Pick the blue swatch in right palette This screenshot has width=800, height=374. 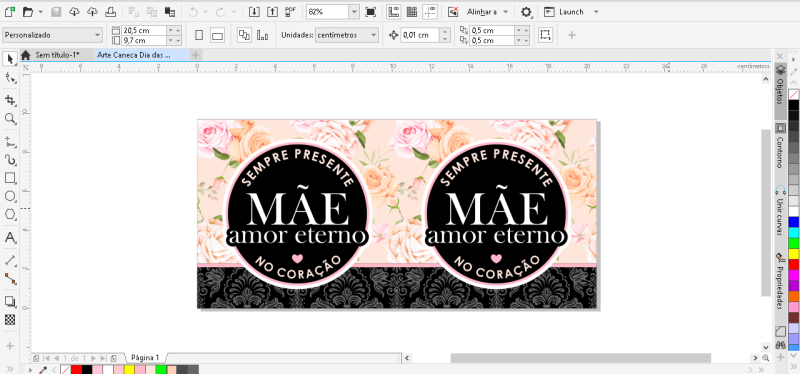(x=794, y=222)
